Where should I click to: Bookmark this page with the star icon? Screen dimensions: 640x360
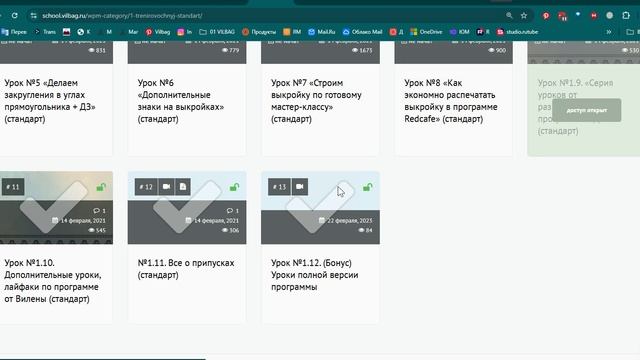click(x=524, y=16)
